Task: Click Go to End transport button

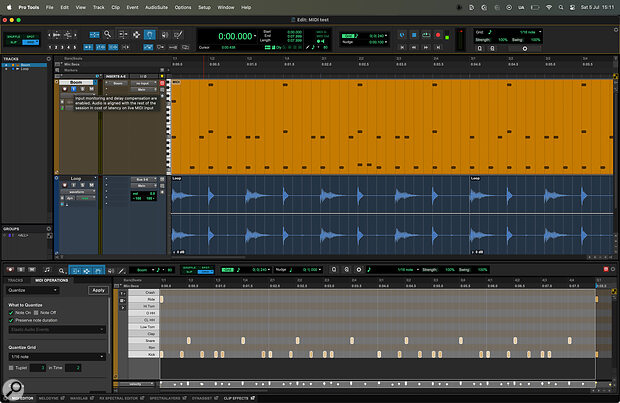Action: click(438, 47)
